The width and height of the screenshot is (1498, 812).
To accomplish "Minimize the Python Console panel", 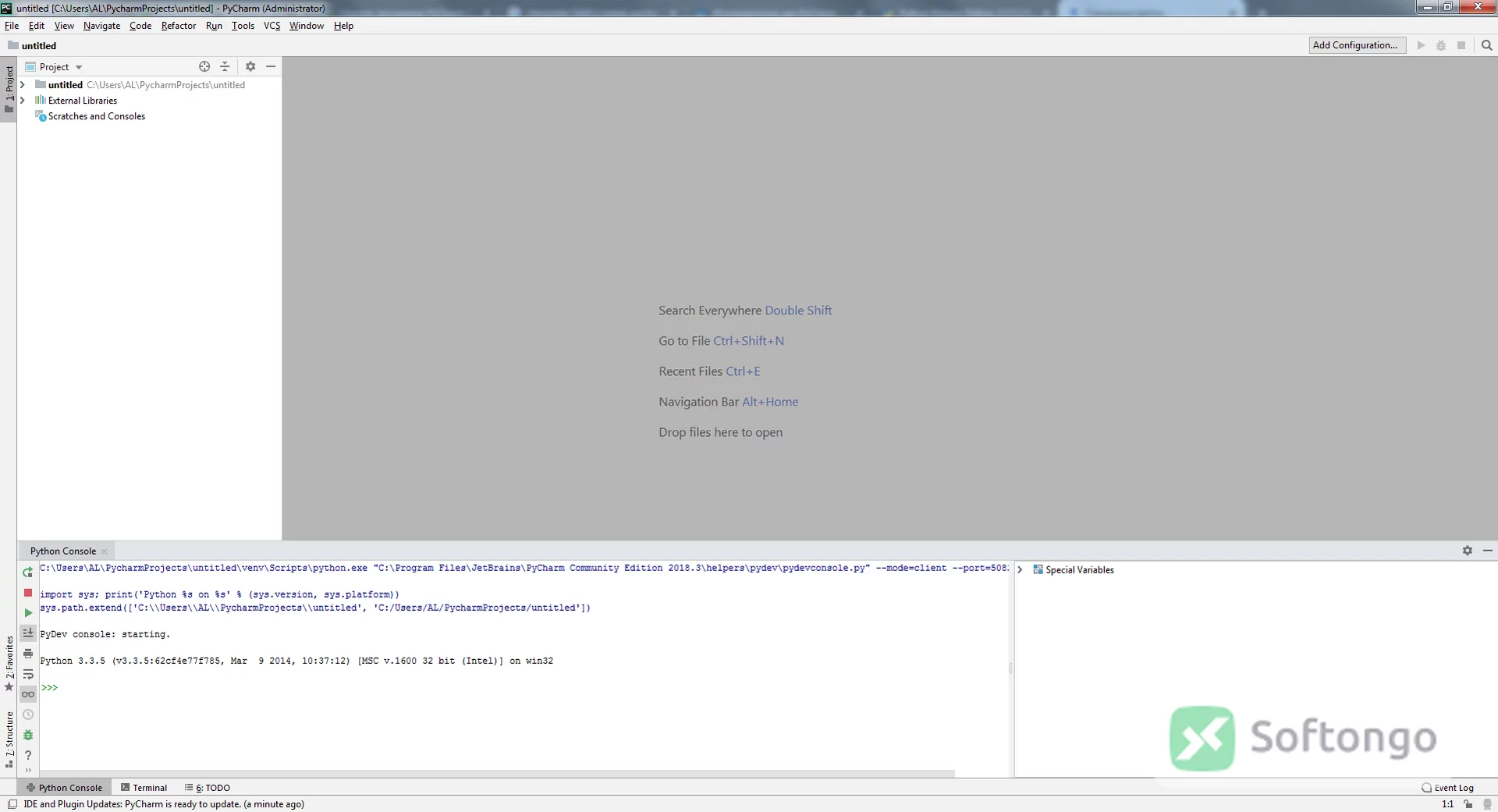I will (1488, 551).
